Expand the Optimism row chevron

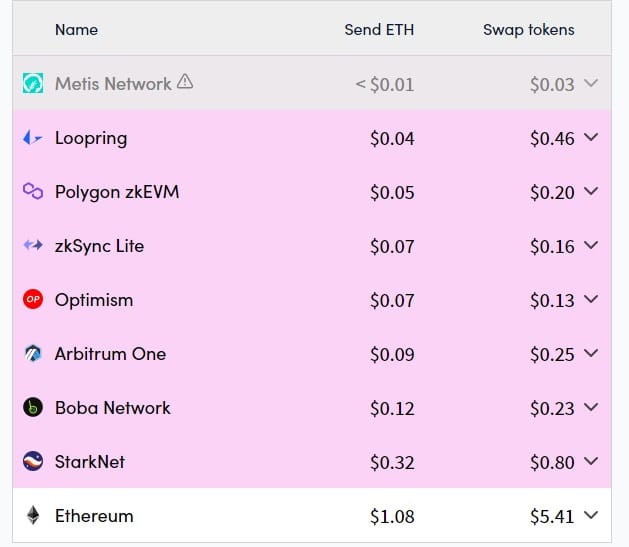(x=591, y=299)
